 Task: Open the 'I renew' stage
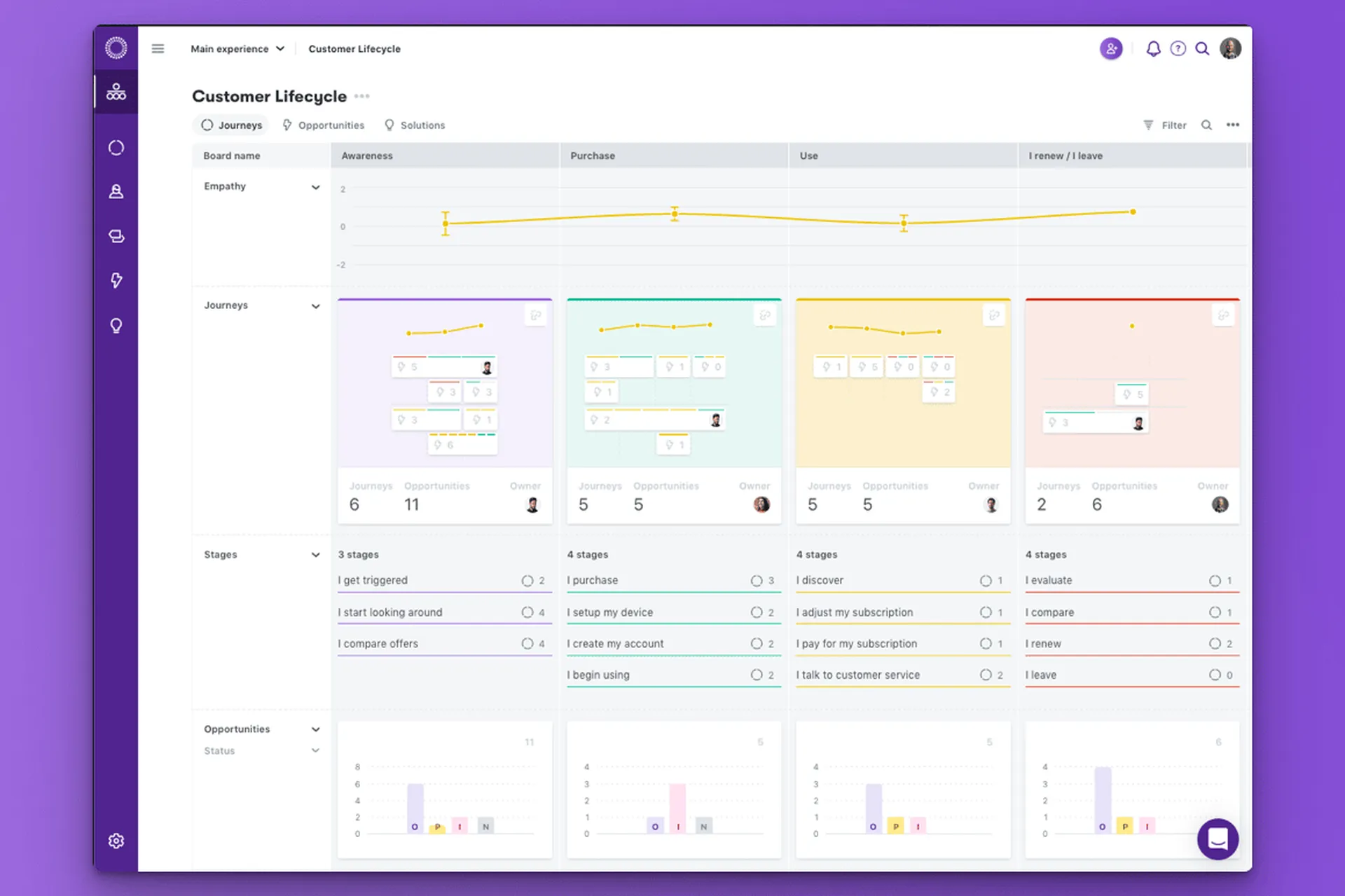click(1132, 643)
